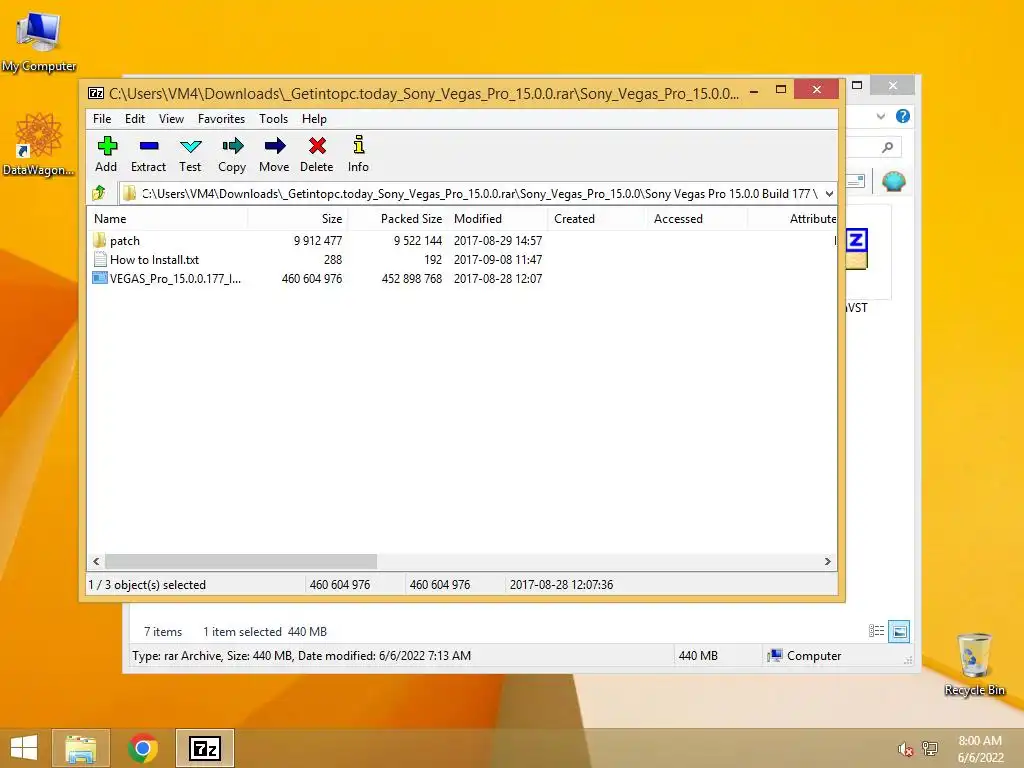Sort by the Packed Size column header
Screen dimensions: 1024x768
(397, 219)
